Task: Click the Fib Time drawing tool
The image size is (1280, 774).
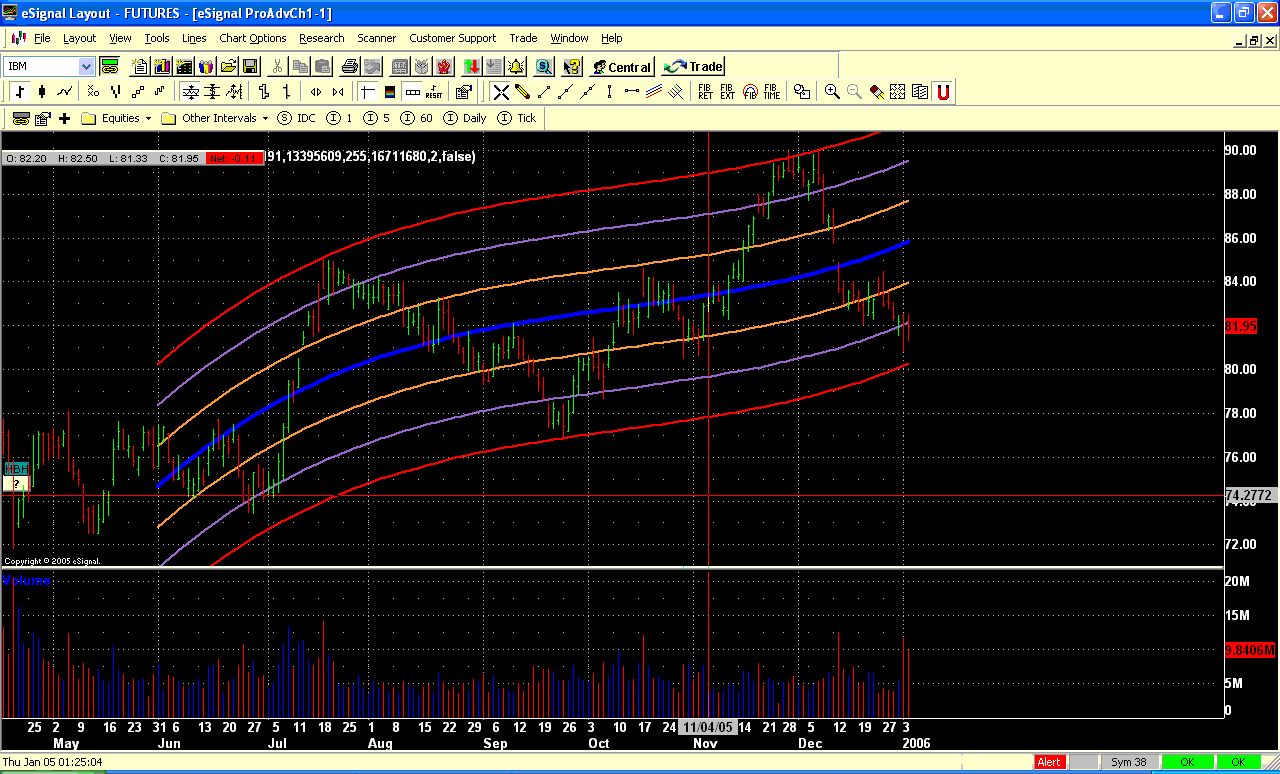Action: pos(772,92)
